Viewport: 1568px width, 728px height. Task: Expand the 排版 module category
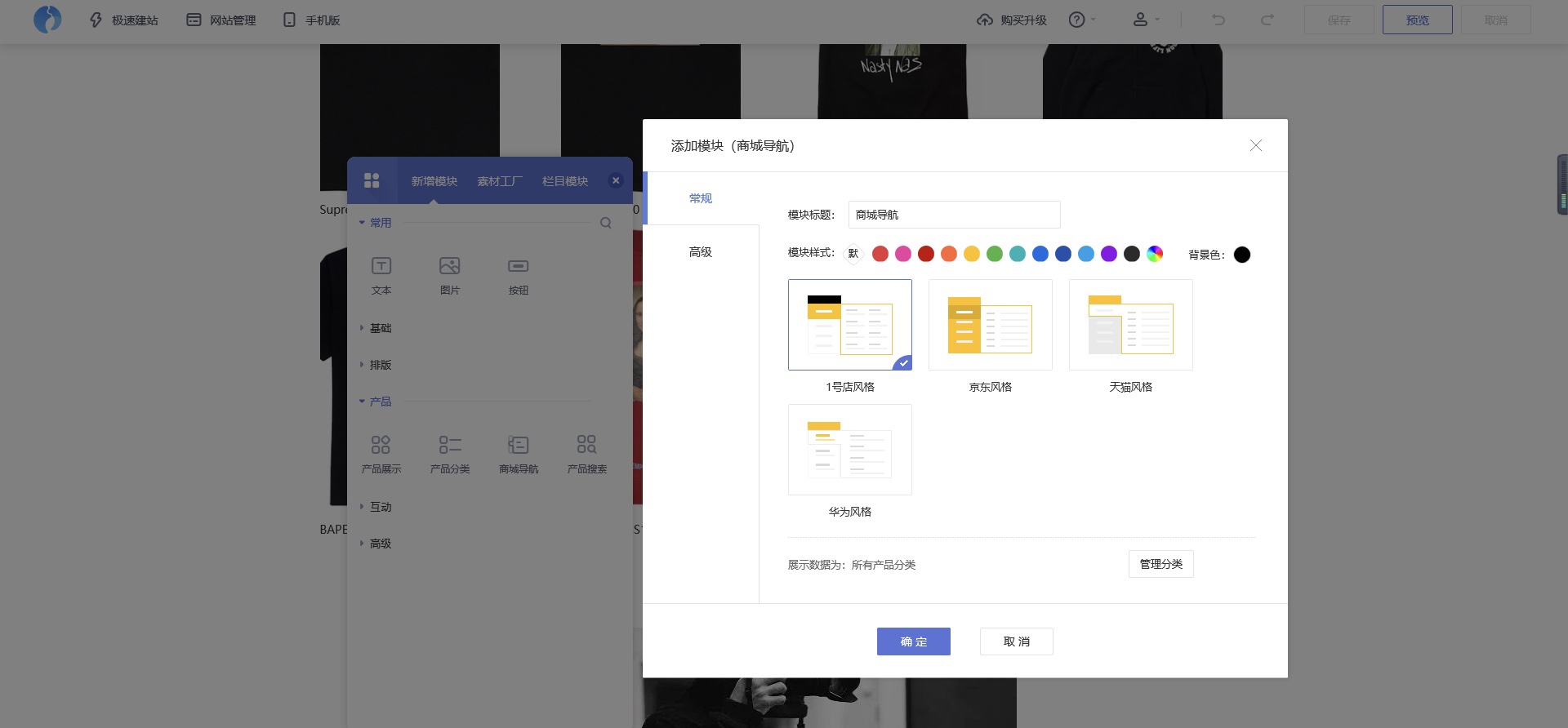(381, 365)
